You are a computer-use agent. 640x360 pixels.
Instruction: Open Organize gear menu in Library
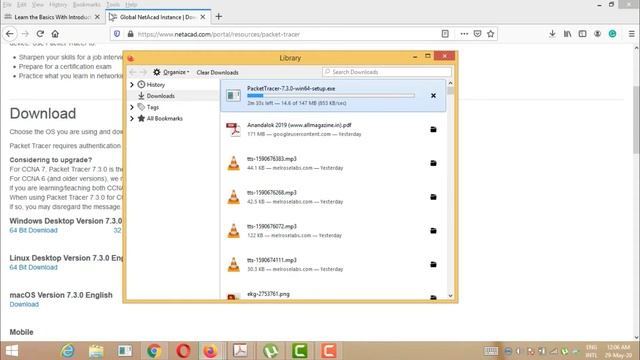click(x=171, y=72)
